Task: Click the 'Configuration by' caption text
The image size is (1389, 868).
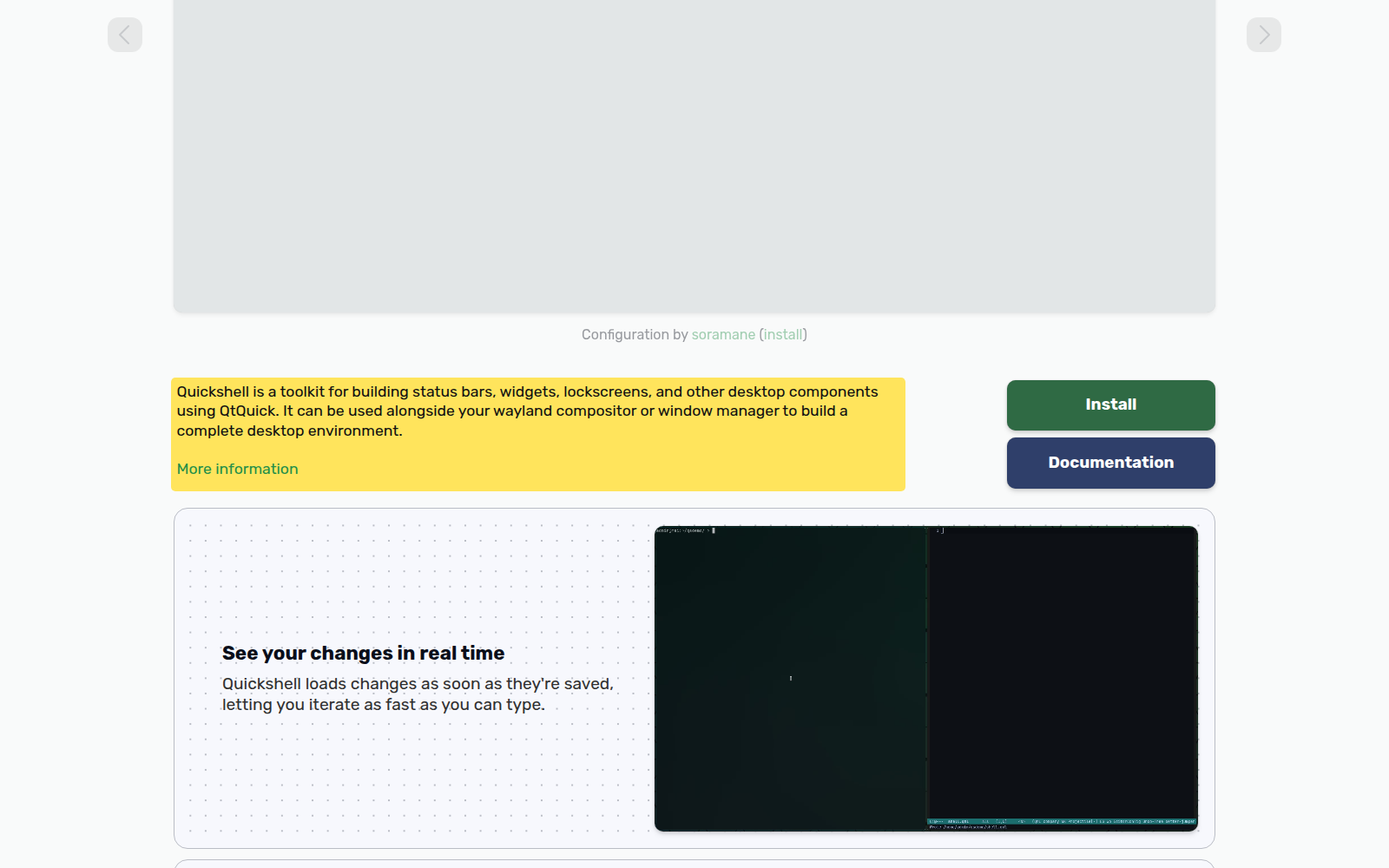Action: [x=635, y=335]
